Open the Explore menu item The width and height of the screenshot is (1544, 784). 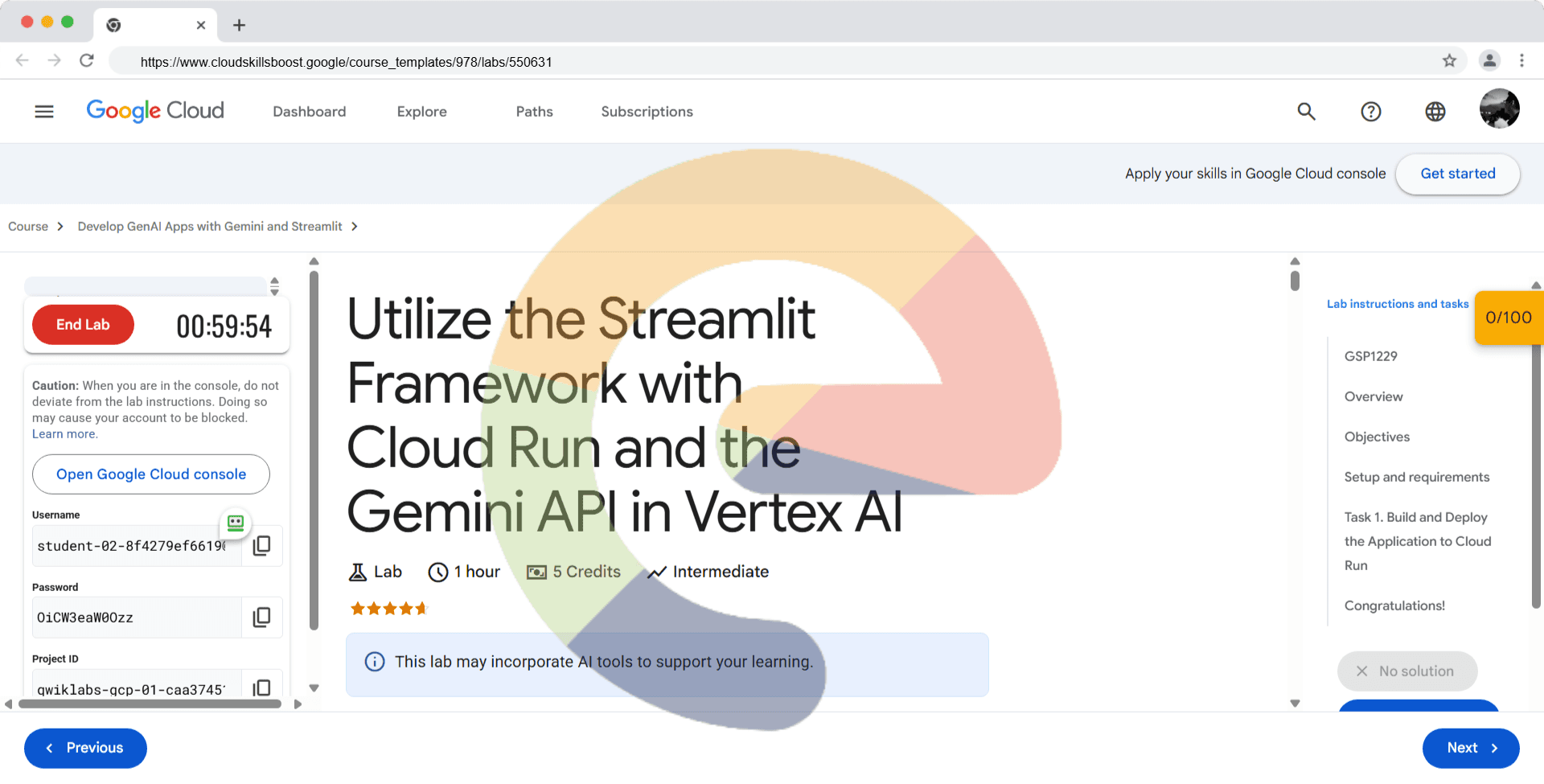(422, 112)
